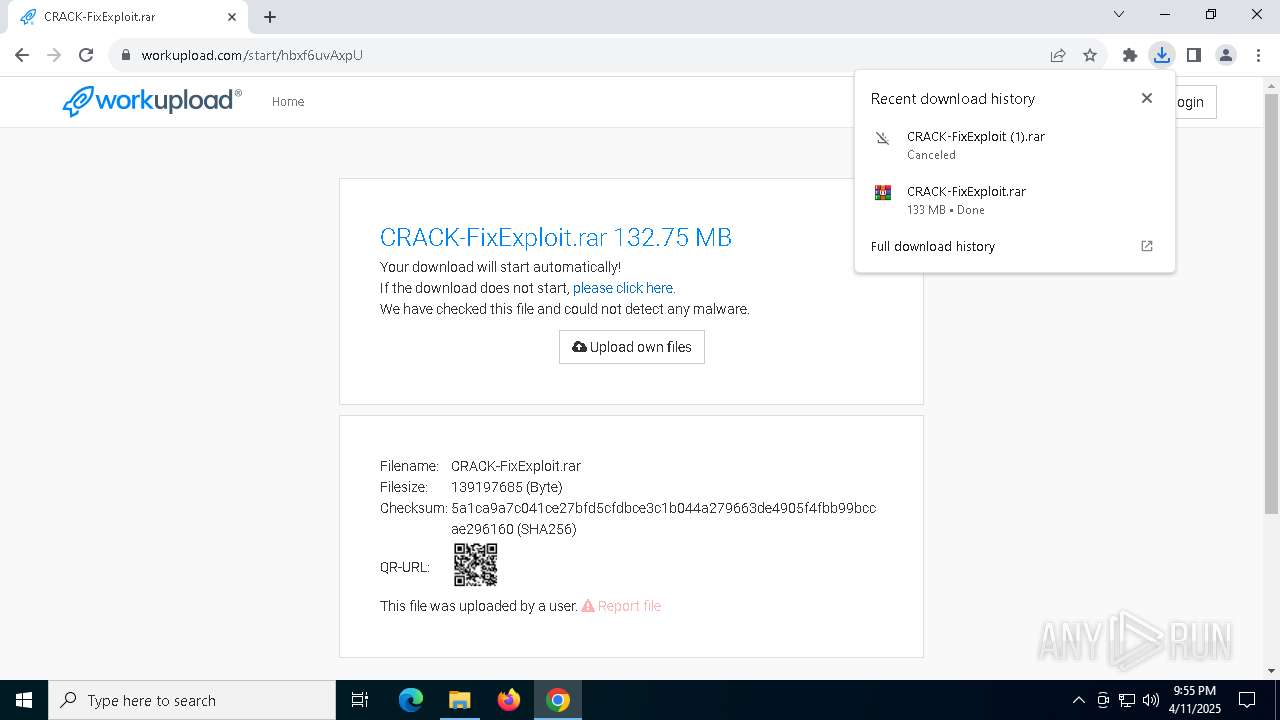Click the filesize 139197685 (Byte) text
The width and height of the screenshot is (1280, 720).
[507, 487]
